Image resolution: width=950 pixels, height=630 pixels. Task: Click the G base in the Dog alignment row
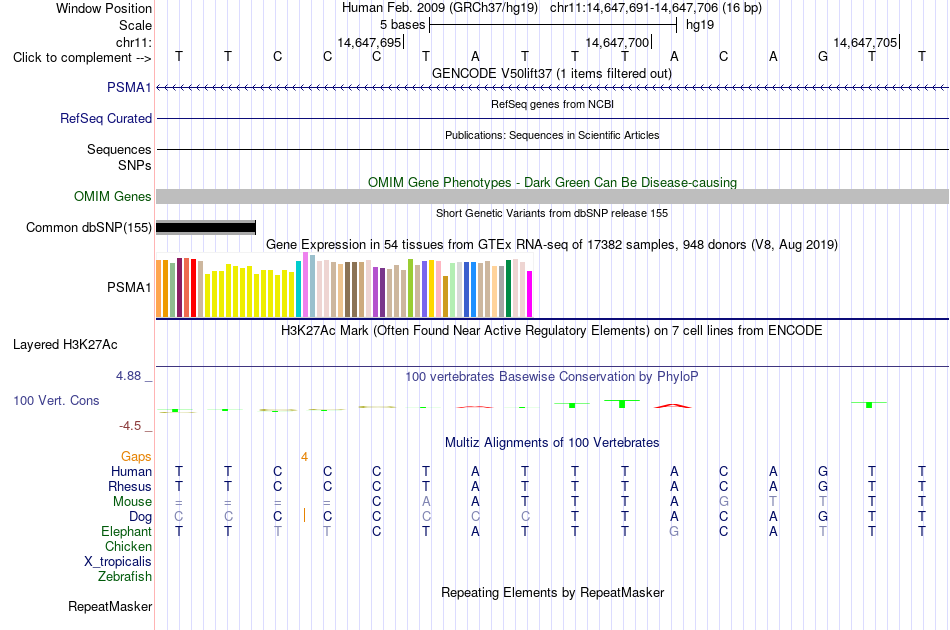click(x=823, y=517)
